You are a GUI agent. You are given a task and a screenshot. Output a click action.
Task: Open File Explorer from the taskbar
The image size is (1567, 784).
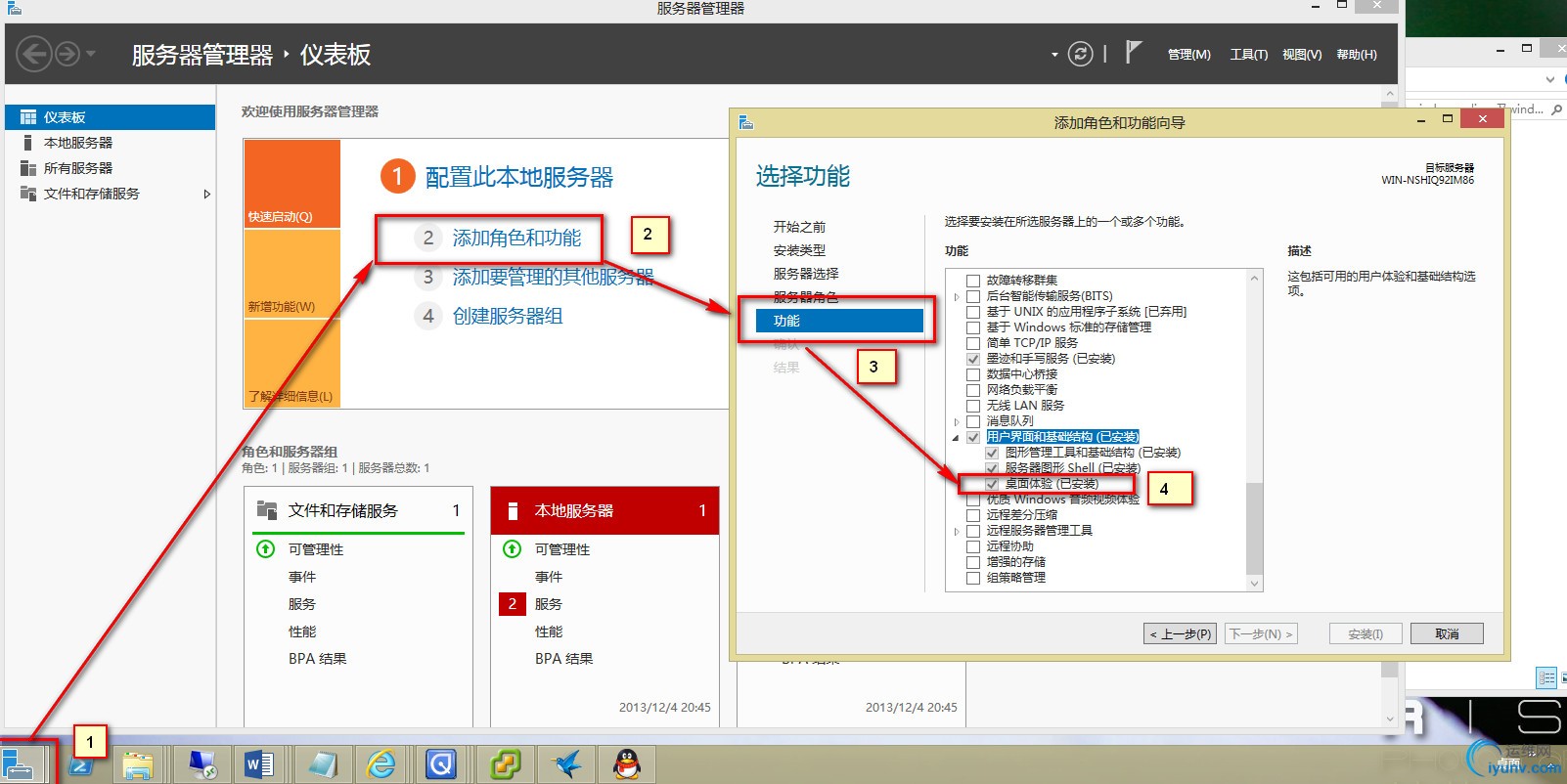tap(138, 764)
